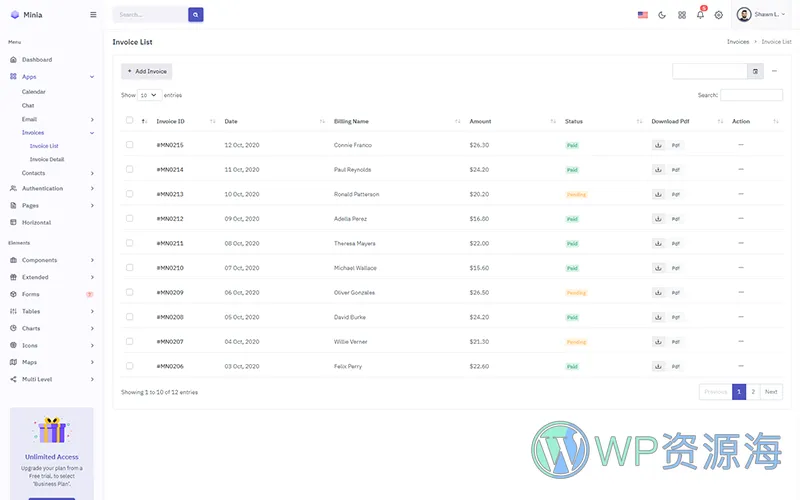
Task: Select the checkbox for invoice #MN0209
Action: (129, 292)
